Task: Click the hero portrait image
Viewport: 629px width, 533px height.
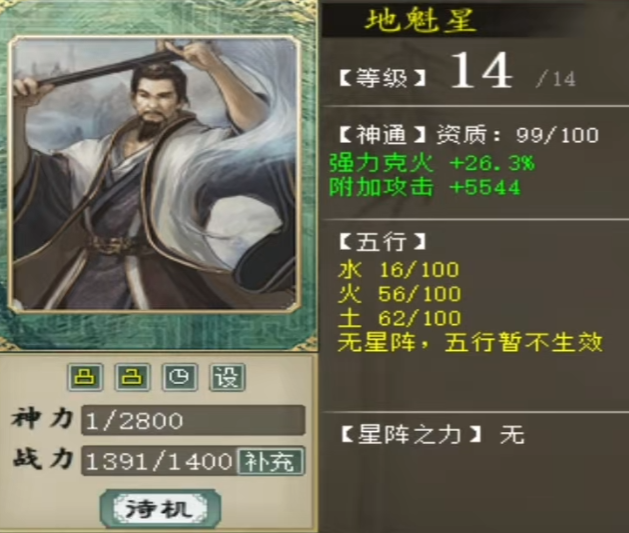Action: pos(154,173)
